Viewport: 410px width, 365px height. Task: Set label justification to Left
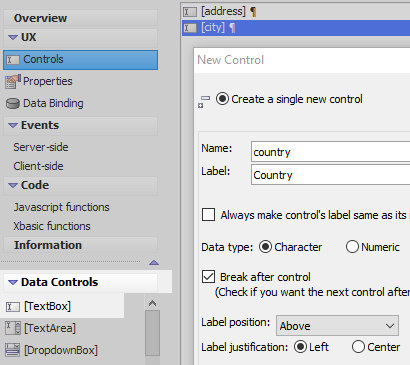300,347
